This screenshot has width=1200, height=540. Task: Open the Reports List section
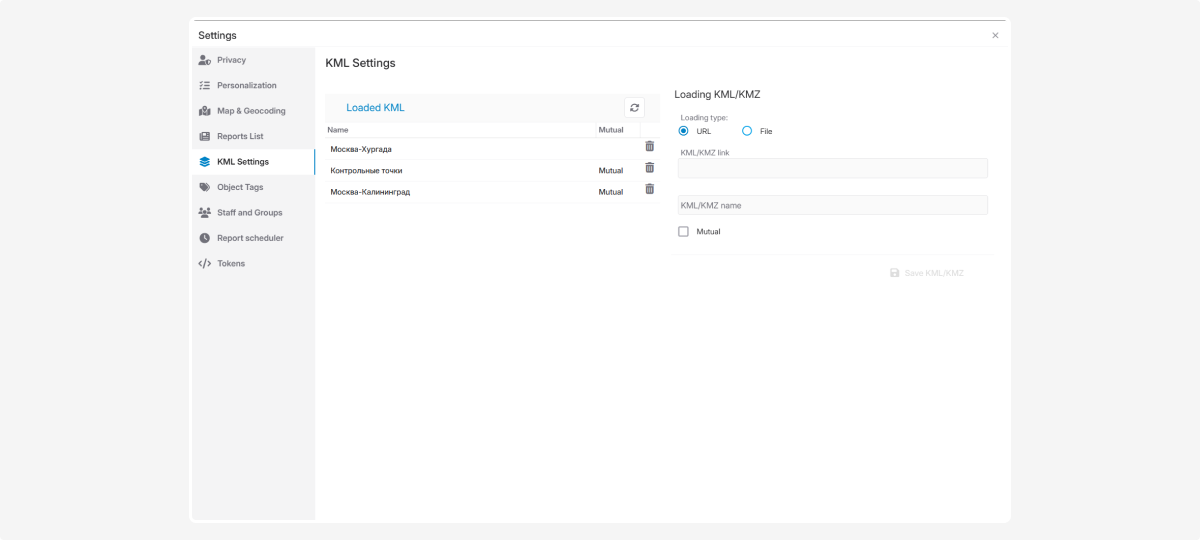[x=240, y=136]
